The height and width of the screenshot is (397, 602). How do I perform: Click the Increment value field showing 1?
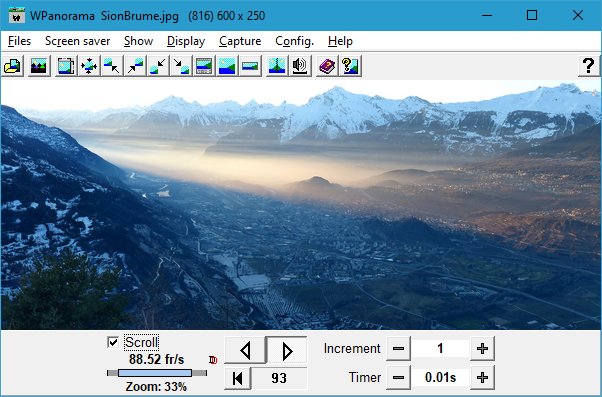[440, 349]
